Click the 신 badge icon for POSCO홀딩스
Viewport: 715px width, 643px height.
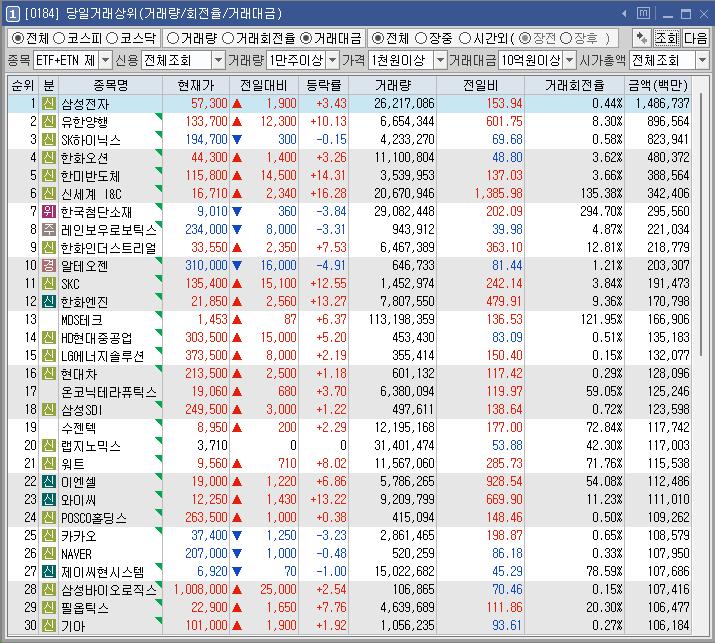(x=49, y=518)
